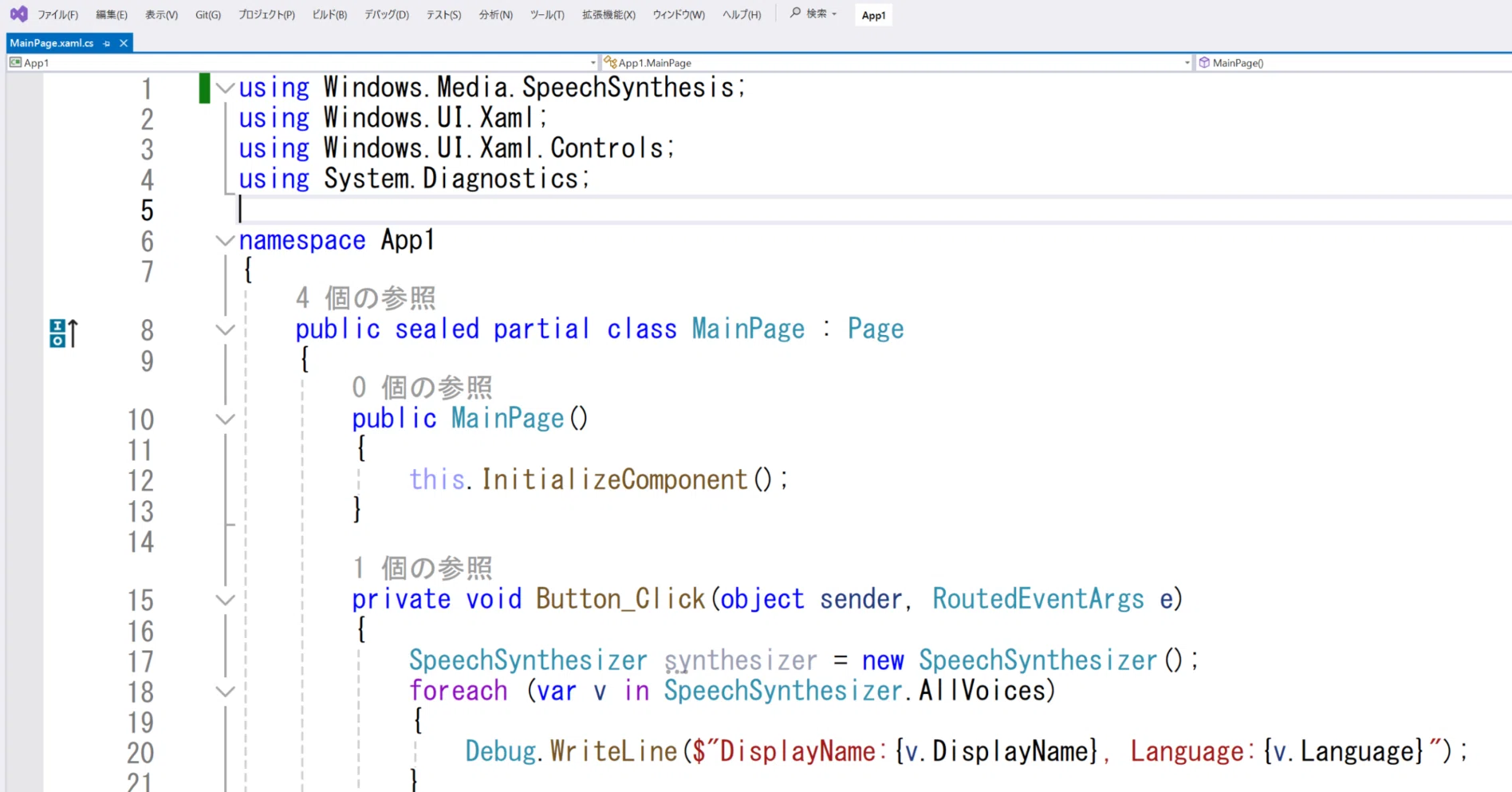Viewport: 1512px width, 792px height.
Task: Click the 検索 search box
Action: coord(814,14)
